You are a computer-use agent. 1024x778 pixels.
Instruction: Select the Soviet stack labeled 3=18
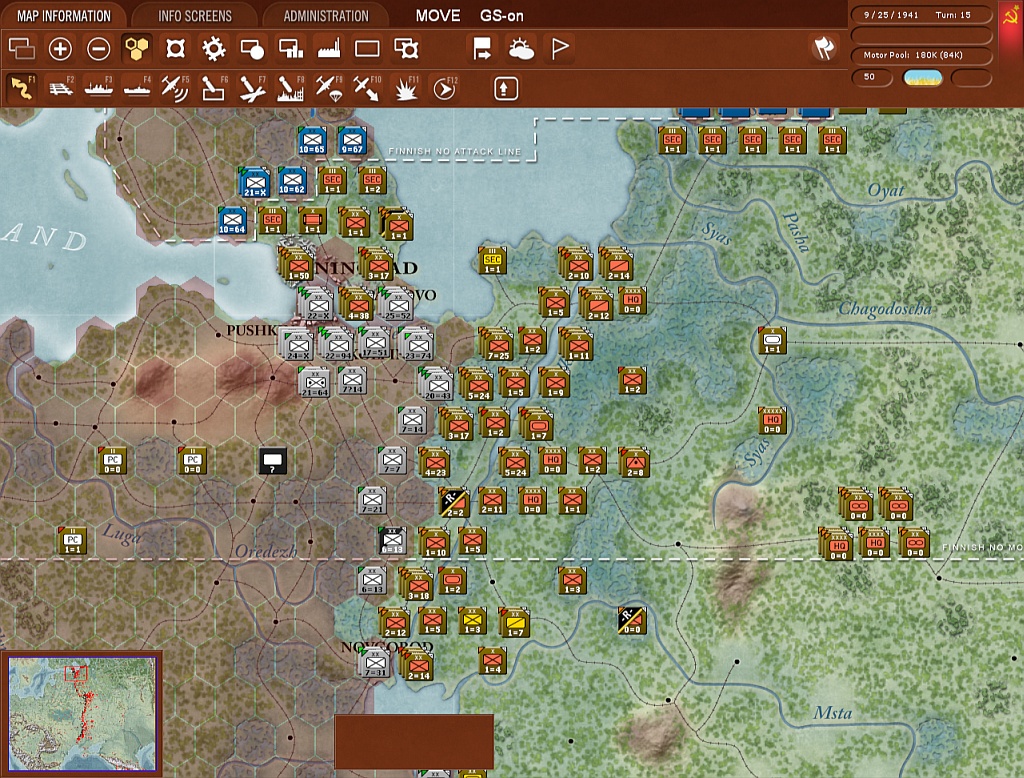[417, 584]
